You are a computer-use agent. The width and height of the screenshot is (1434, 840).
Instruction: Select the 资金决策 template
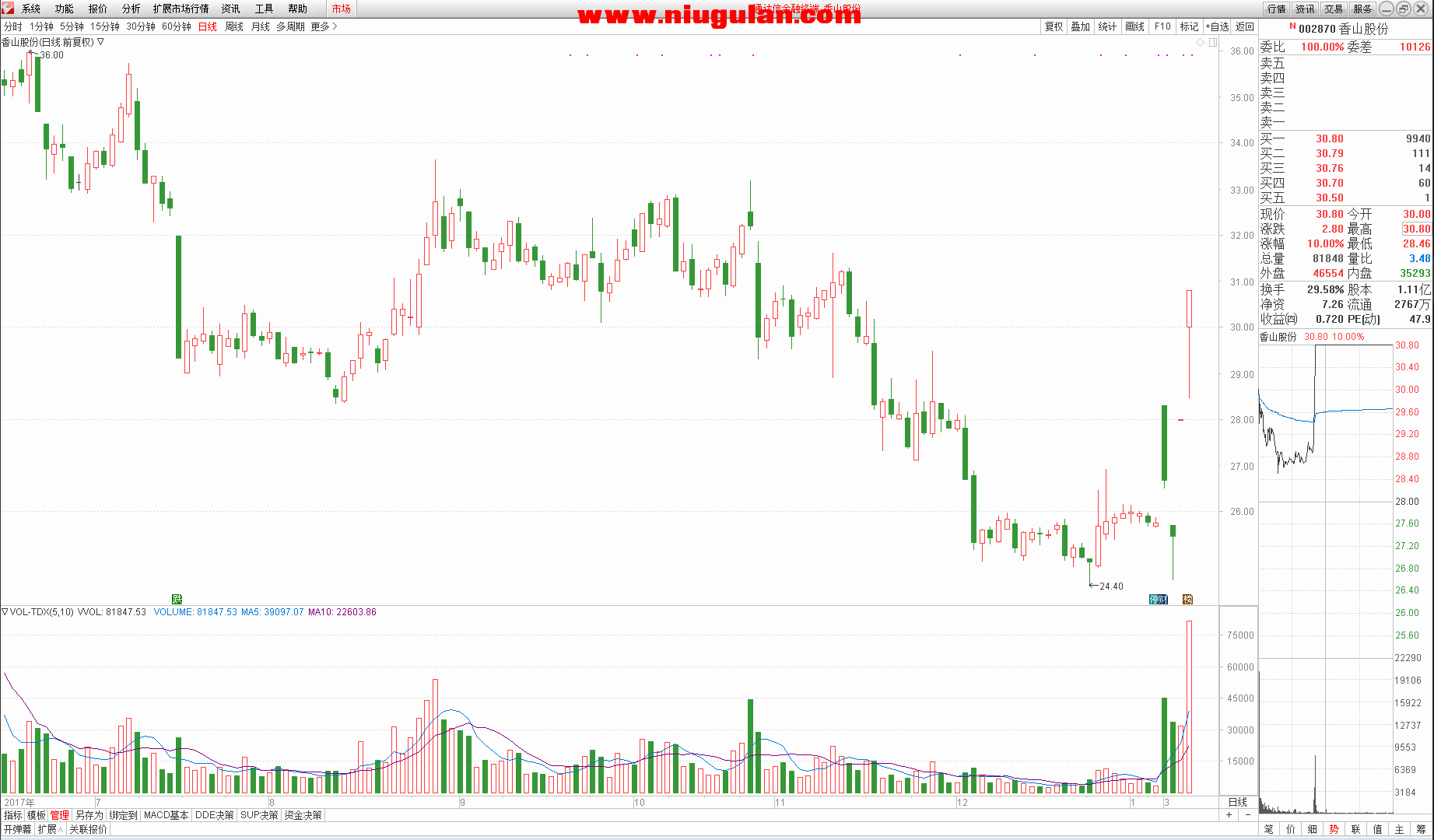point(303,815)
